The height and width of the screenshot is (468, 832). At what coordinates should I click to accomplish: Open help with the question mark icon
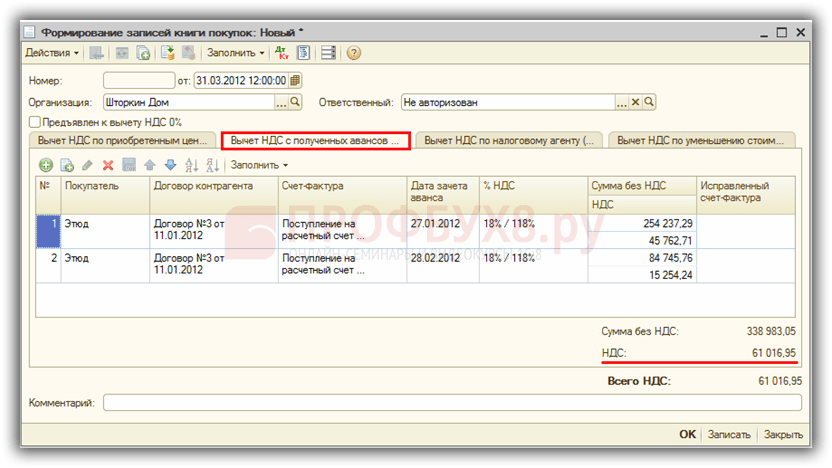tap(353, 53)
